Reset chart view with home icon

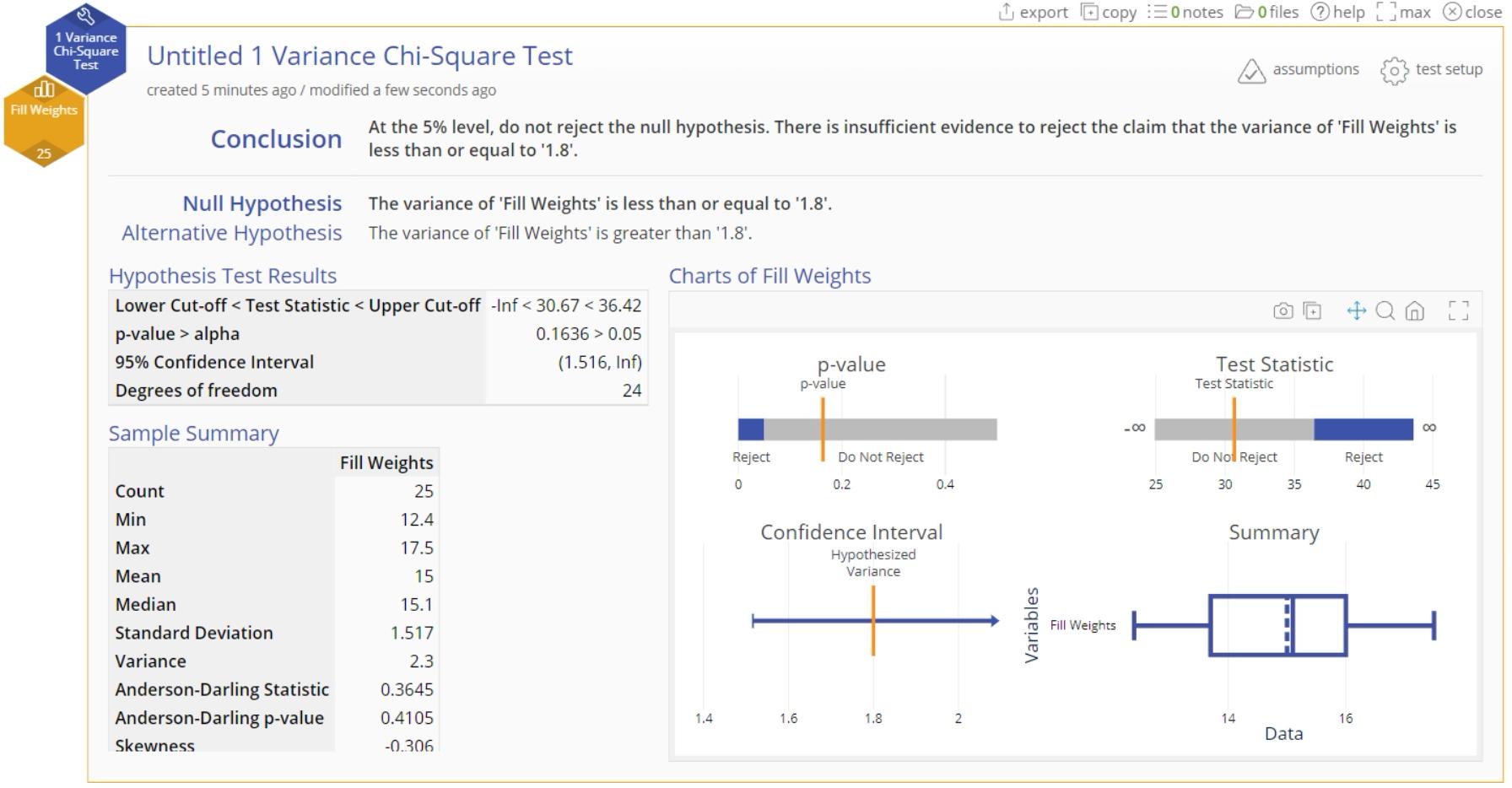point(1414,310)
